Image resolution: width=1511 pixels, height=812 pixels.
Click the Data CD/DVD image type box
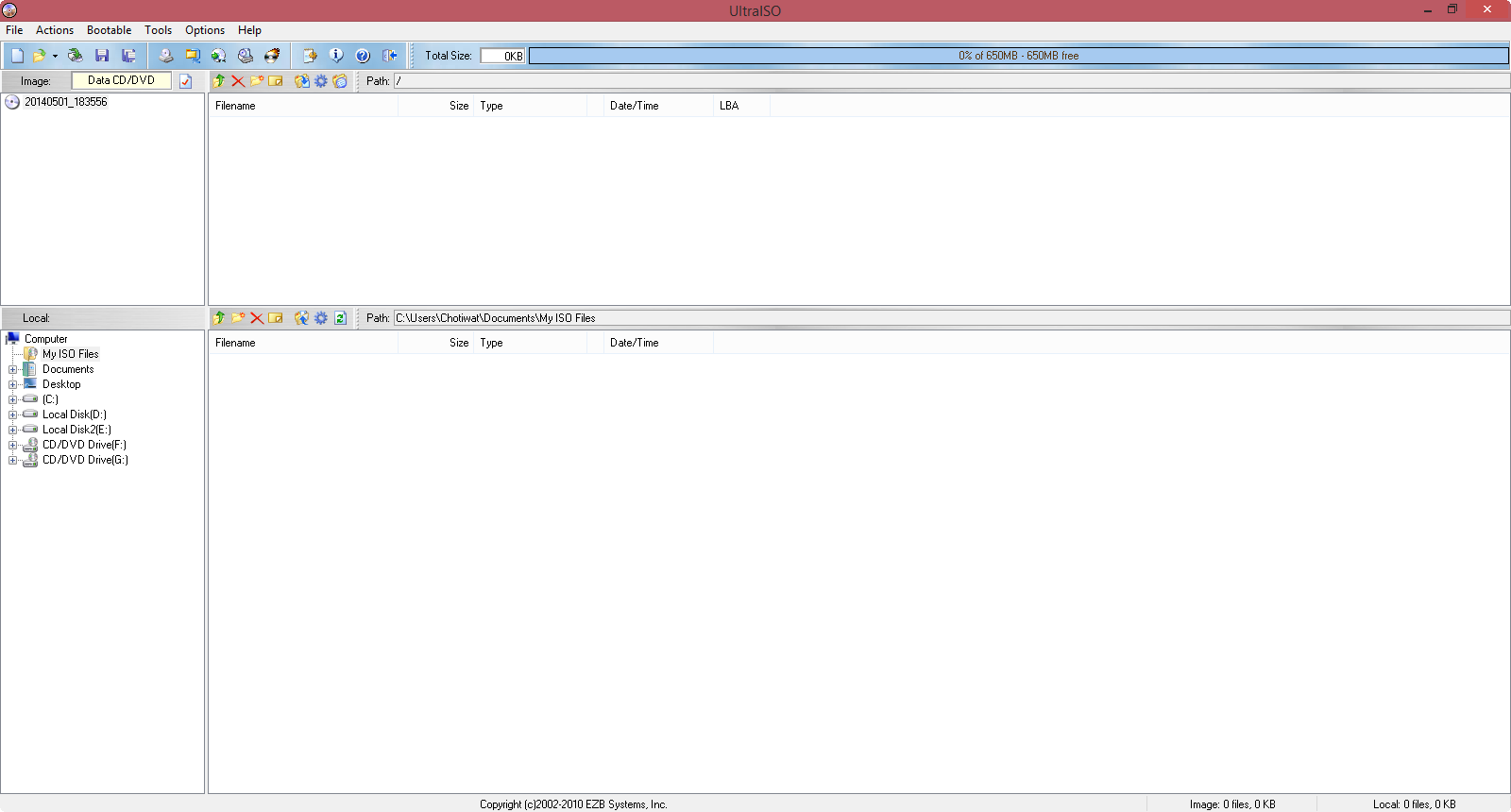coord(122,80)
